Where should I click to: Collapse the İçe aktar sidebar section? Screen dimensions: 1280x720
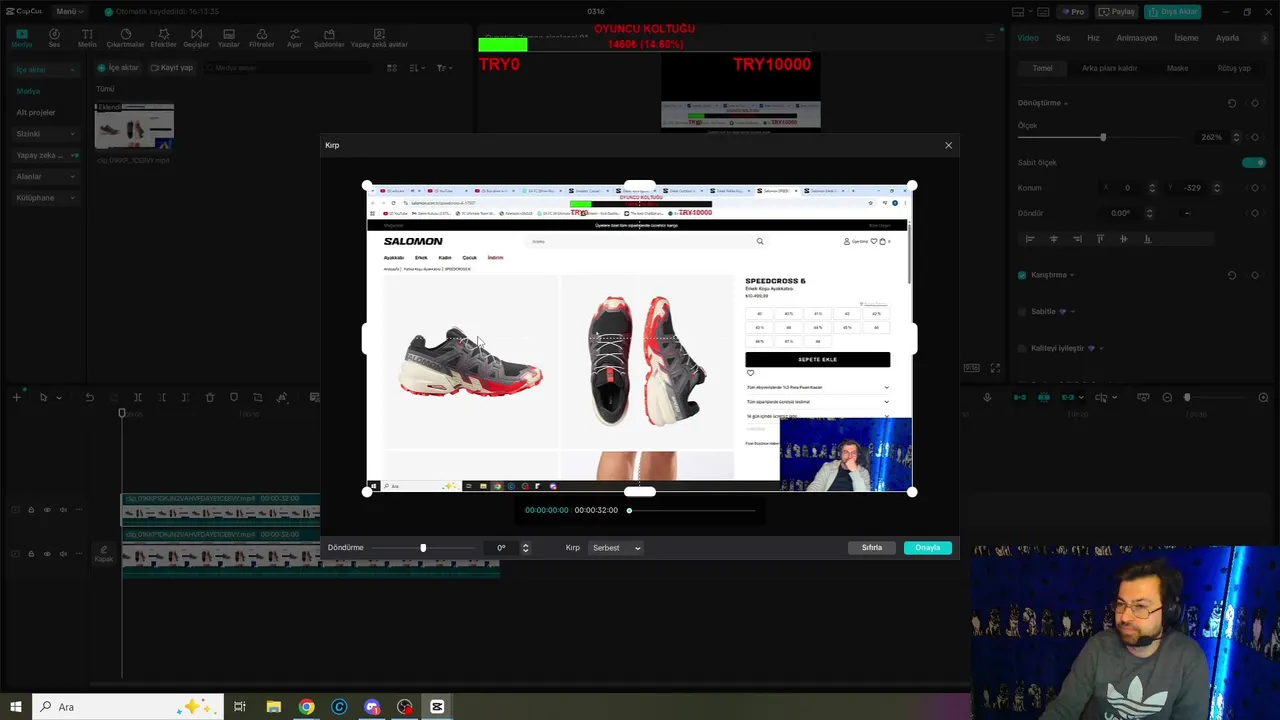coord(44,70)
